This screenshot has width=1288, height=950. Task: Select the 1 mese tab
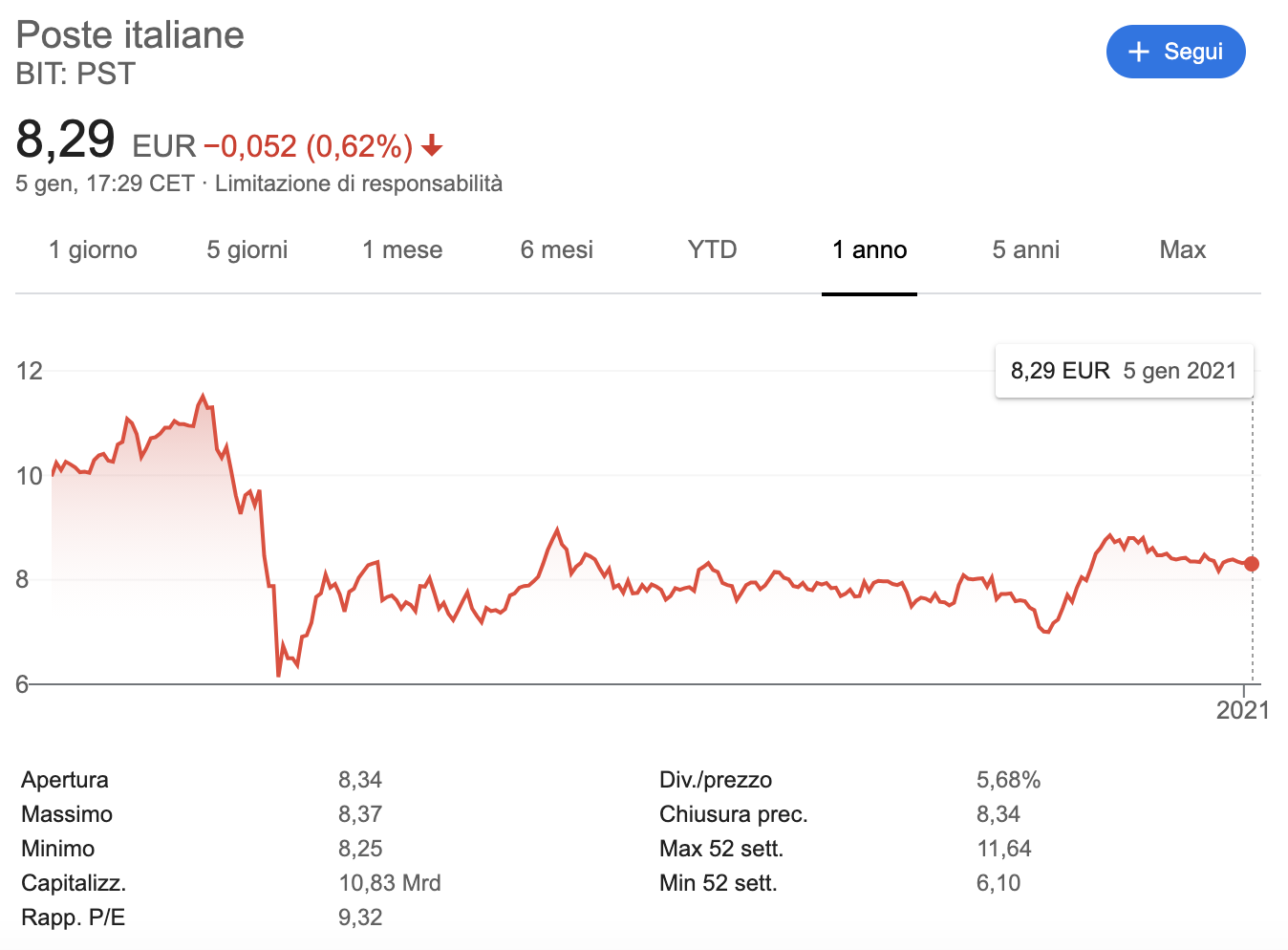pyautogui.click(x=402, y=250)
